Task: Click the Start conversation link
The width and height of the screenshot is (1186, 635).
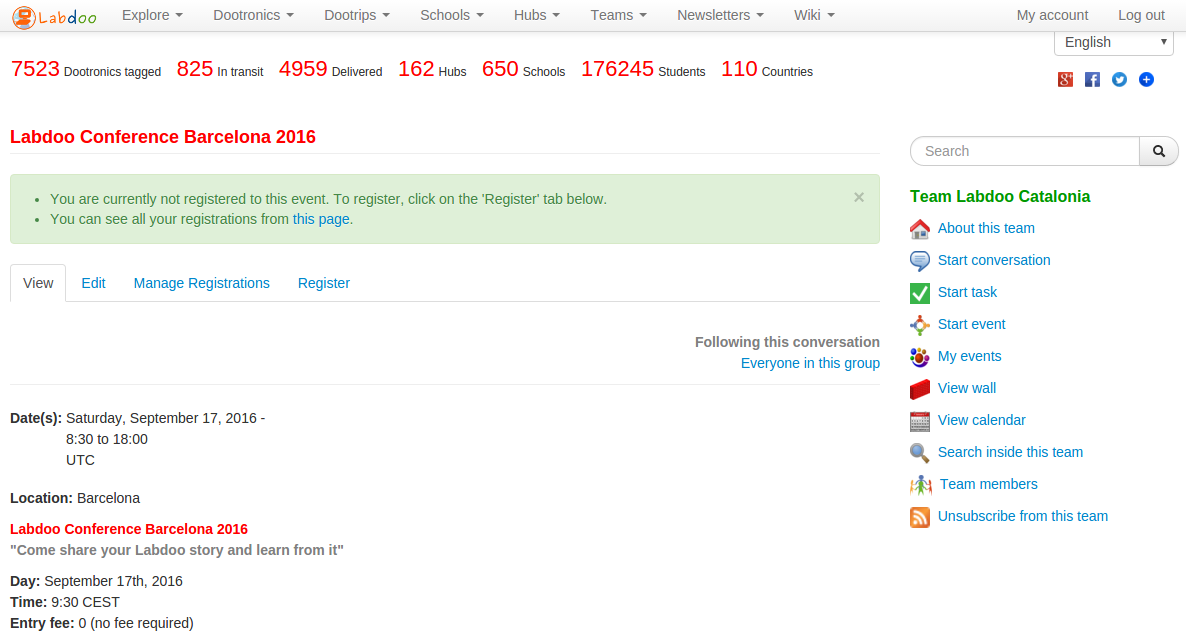Action: [x=994, y=260]
